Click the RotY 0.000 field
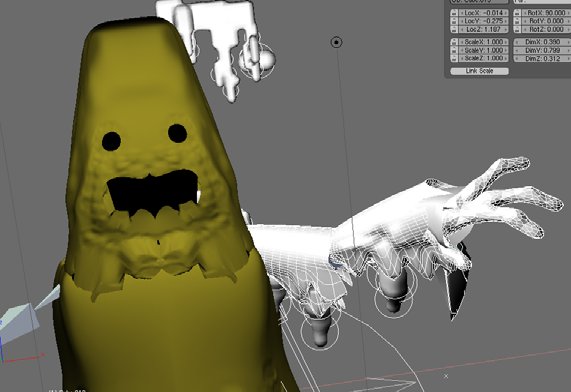This screenshot has height=392, width=571. coord(546,21)
